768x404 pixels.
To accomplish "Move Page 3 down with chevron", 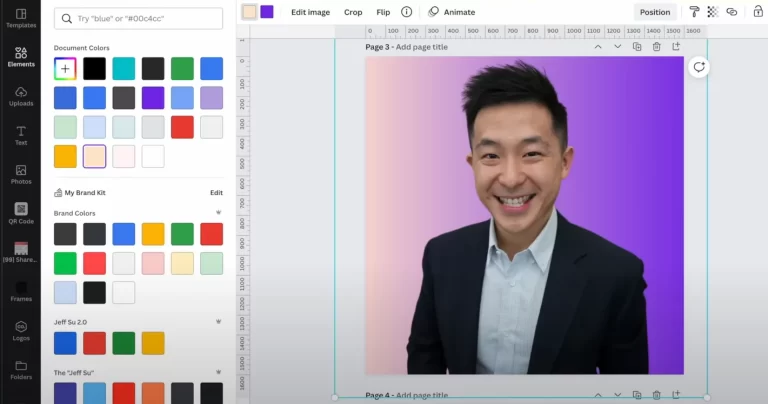I will [x=617, y=47].
